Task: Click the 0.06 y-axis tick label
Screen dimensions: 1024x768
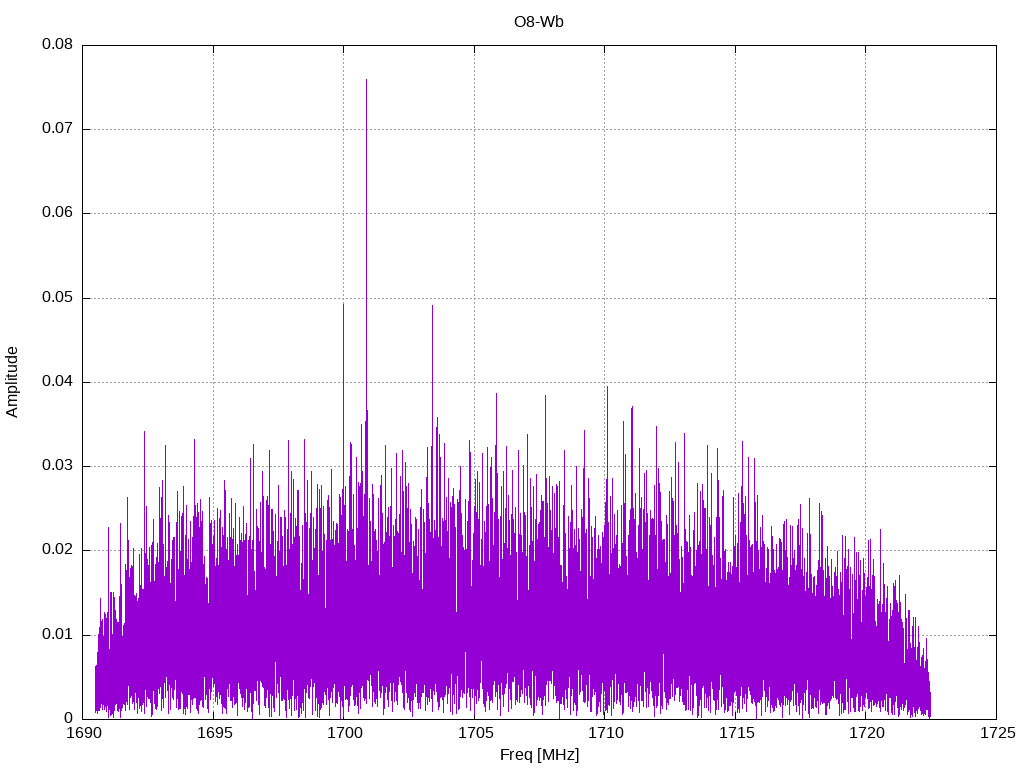Action: pyautogui.click(x=57, y=213)
